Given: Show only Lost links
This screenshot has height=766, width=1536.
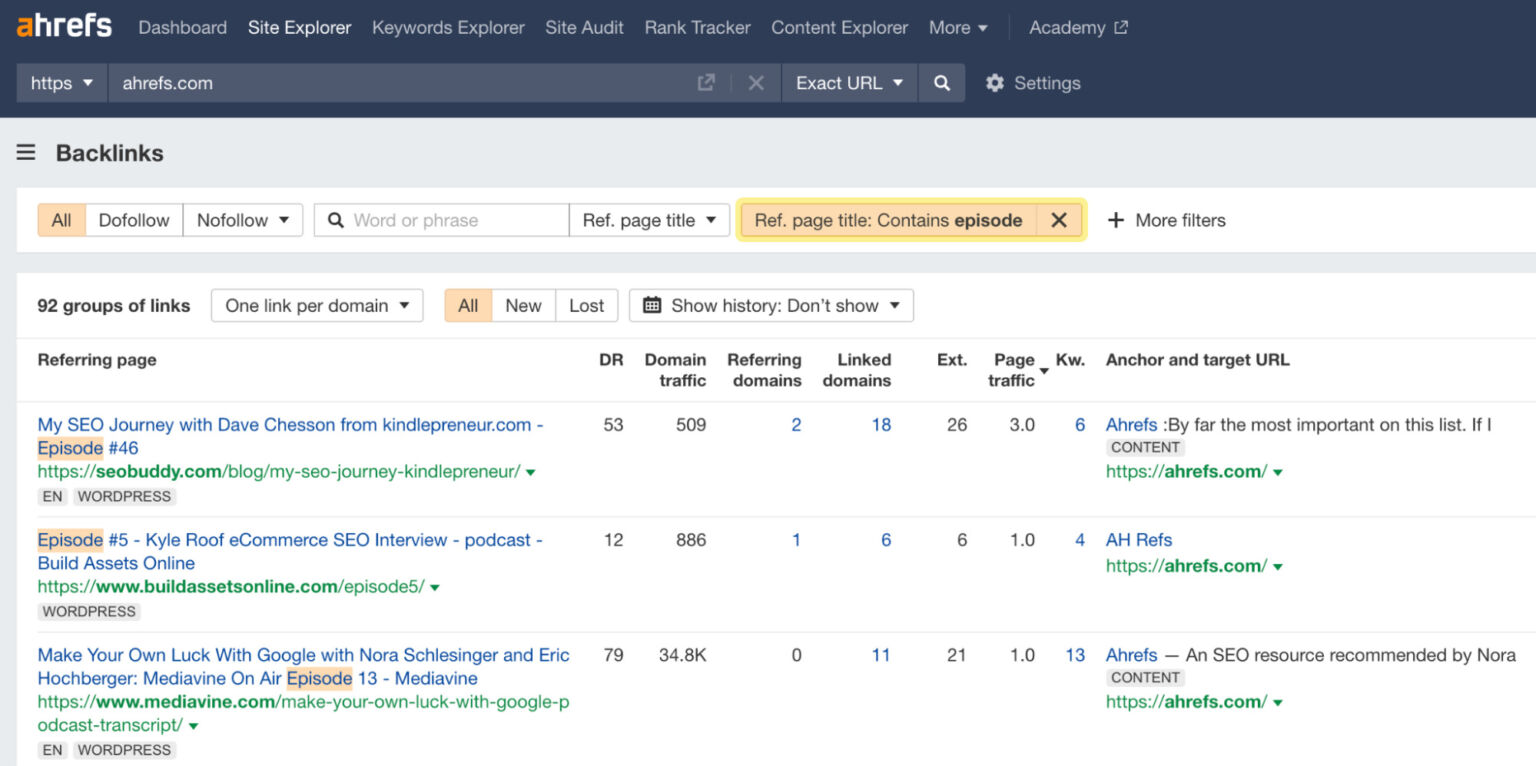Looking at the screenshot, I should click(x=586, y=305).
